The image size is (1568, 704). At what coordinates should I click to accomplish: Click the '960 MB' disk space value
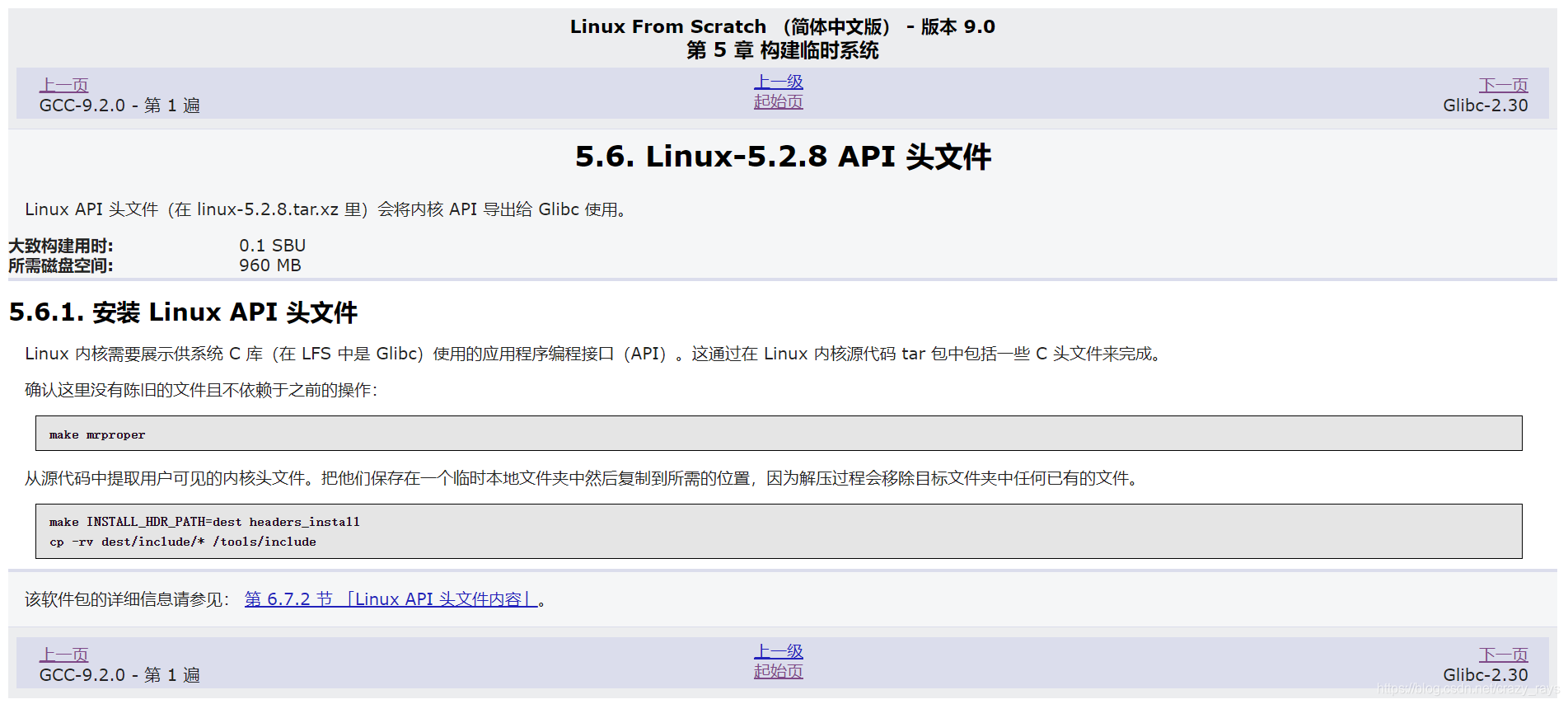coord(270,265)
